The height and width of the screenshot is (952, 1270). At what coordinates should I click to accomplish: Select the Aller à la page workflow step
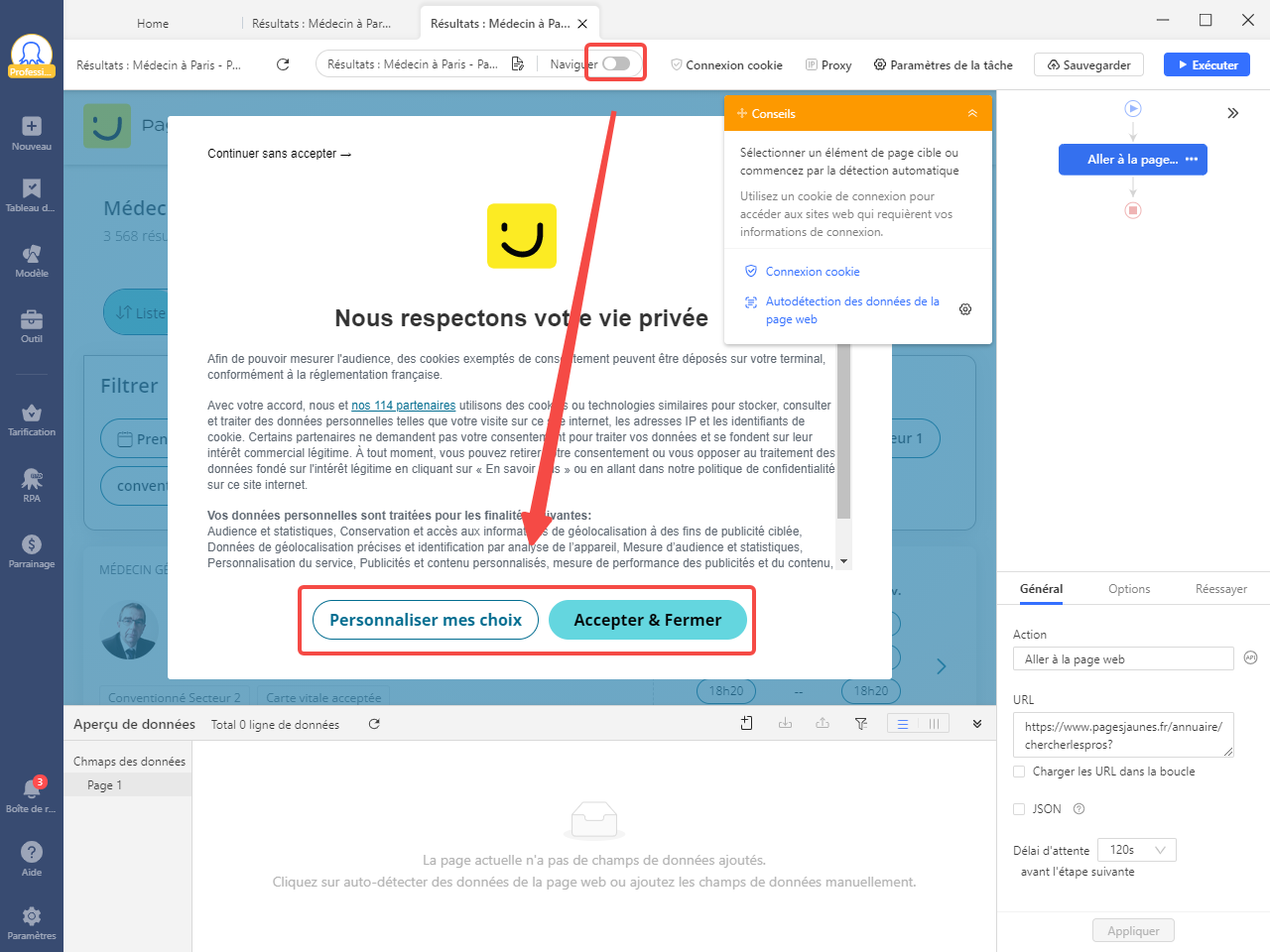point(1133,160)
